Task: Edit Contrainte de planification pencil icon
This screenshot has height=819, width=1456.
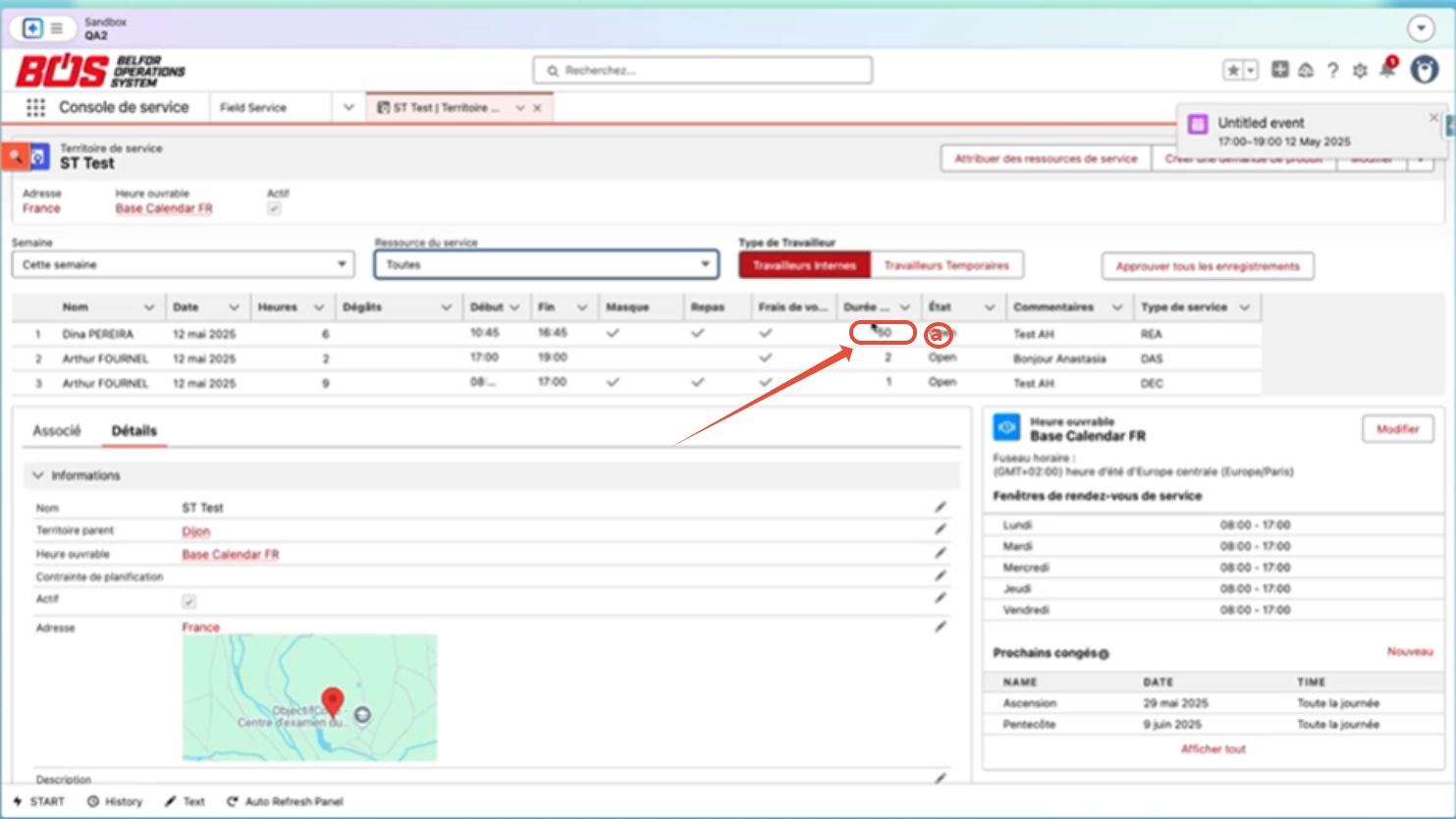Action: tap(941, 575)
